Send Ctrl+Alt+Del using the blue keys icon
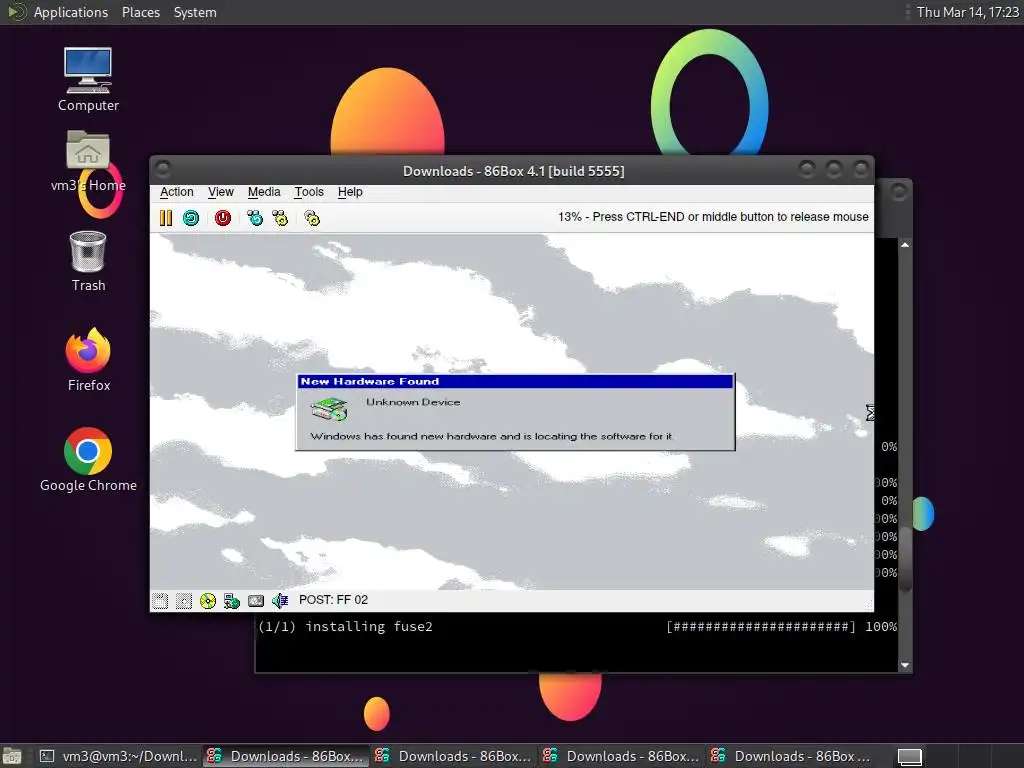Image resolution: width=1024 pixels, height=768 pixels. coord(255,218)
